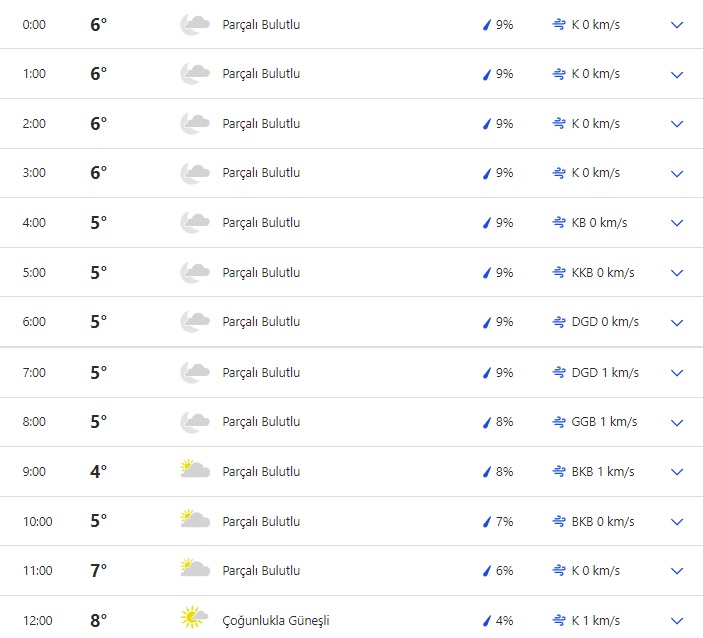Click the sunny icon in the 12:00 row
This screenshot has height=638, width=703.
(x=194, y=619)
